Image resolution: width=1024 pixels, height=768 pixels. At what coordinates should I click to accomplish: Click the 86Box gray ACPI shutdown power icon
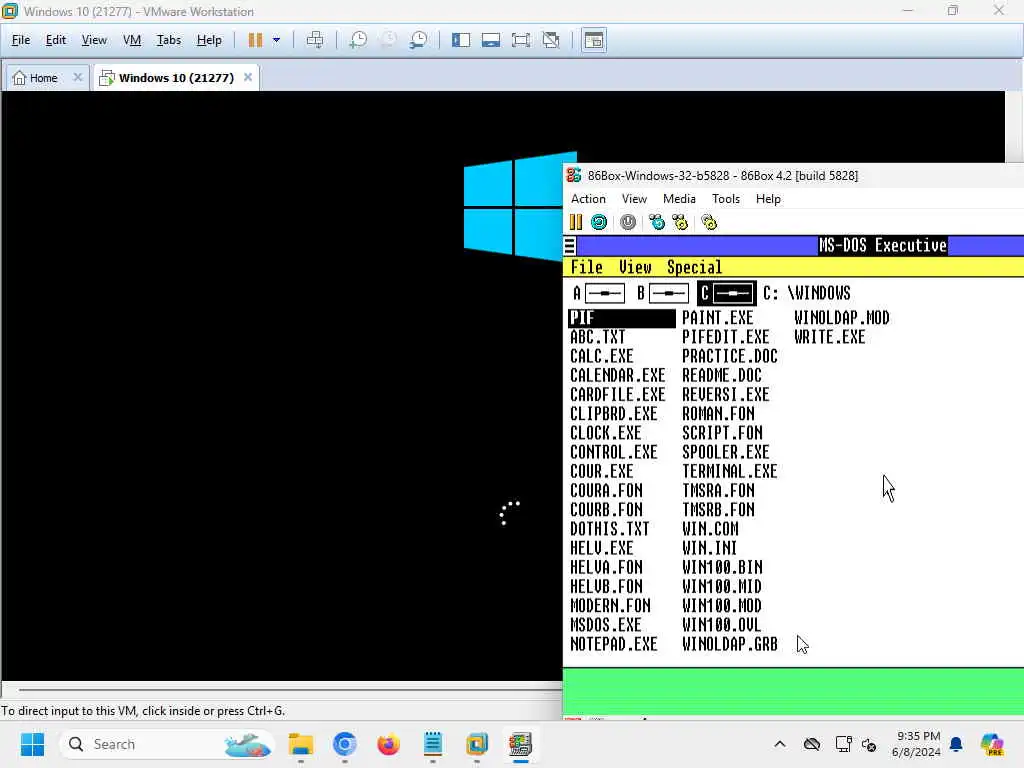[628, 223]
